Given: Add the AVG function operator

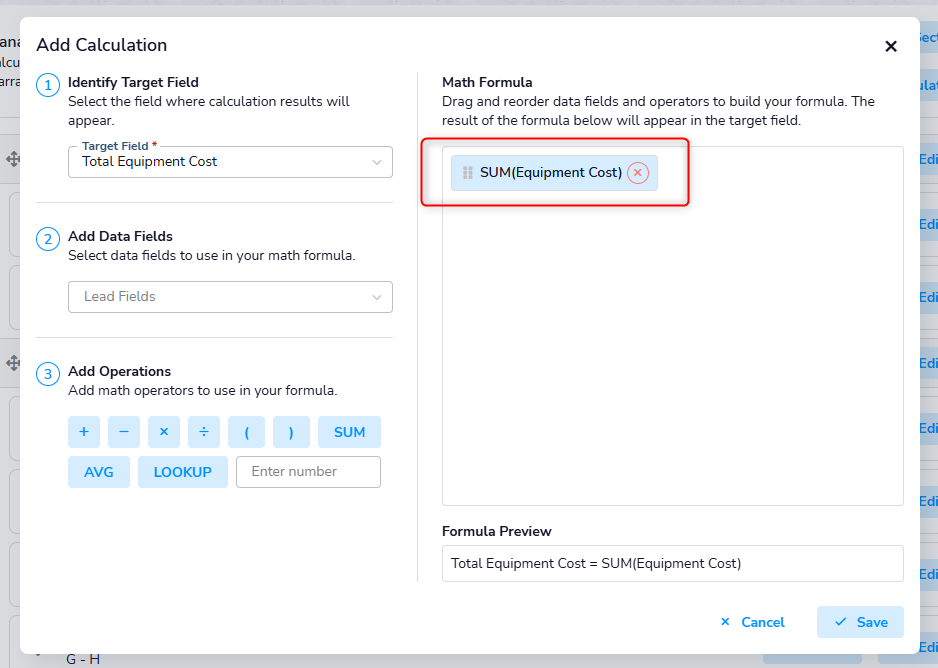Looking at the screenshot, I should tap(99, 472).
